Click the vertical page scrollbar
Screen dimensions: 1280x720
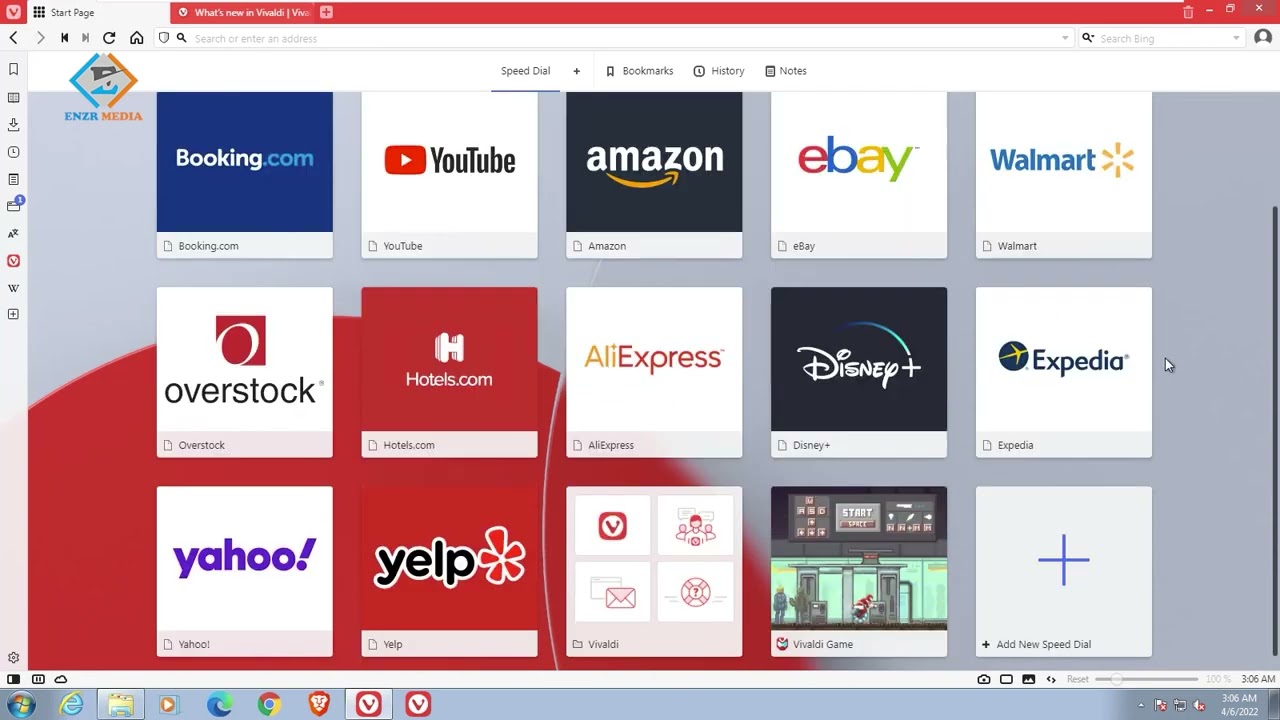[1274, 432]
